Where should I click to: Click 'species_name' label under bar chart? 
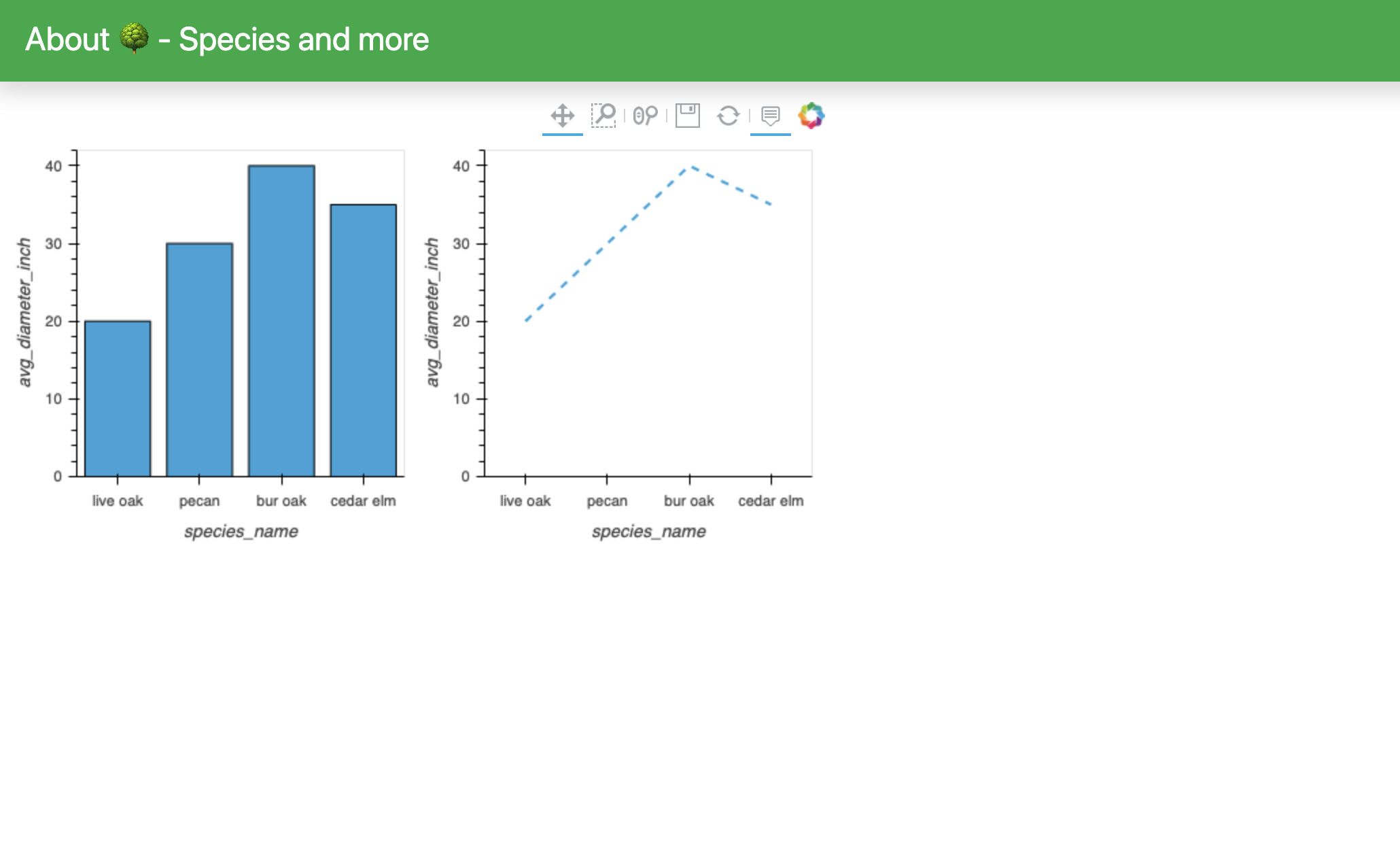[241, 531]
